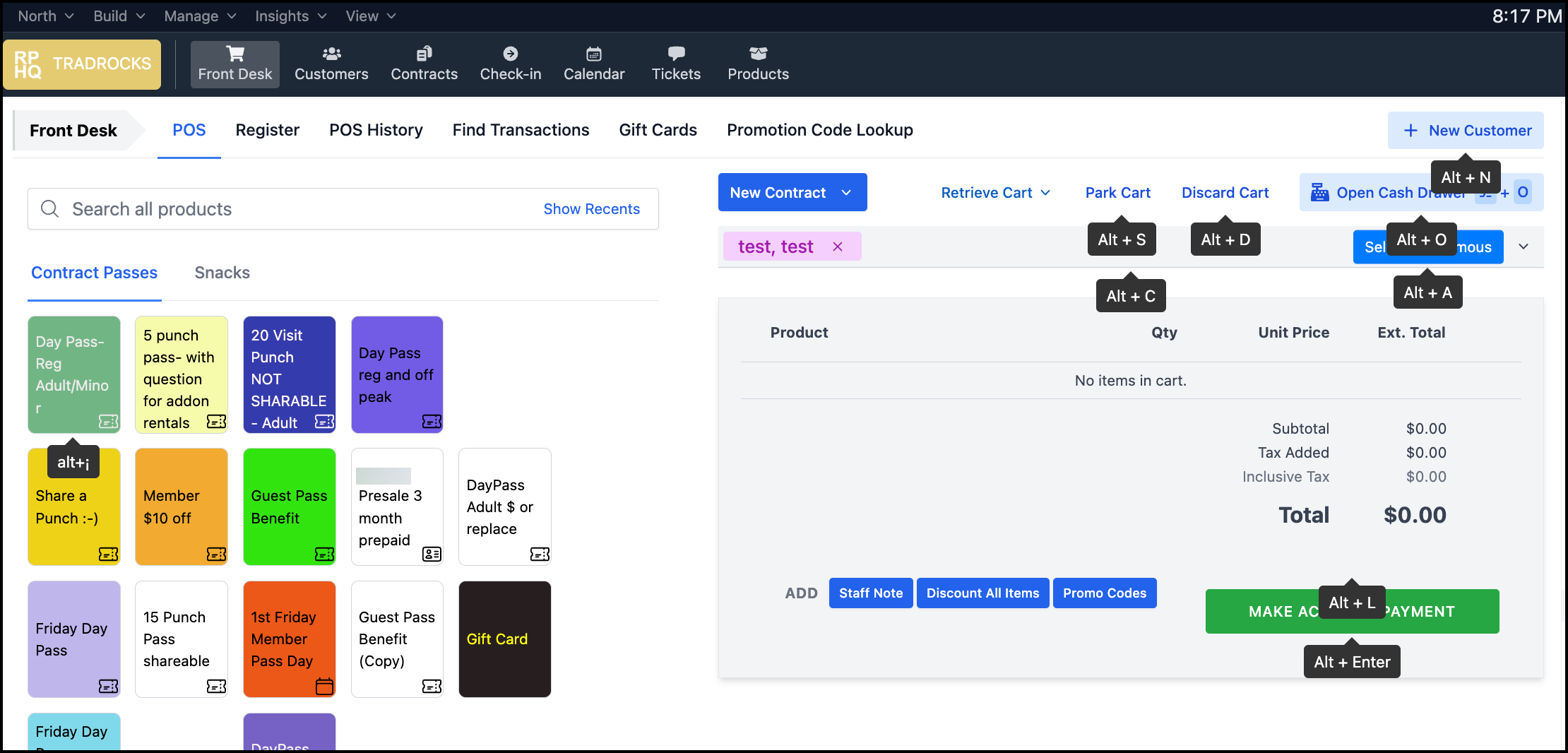The height and width of the screenshot is (753, 1568).
Task: Expand the chevron beside customer select button
Action: [x=1524, y=247]
